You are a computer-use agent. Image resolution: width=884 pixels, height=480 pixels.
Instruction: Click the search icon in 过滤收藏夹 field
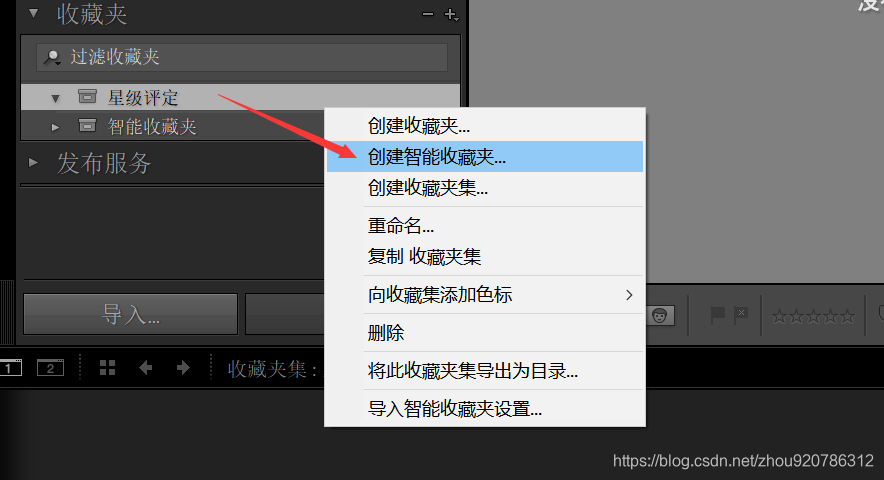pos(53,57)
